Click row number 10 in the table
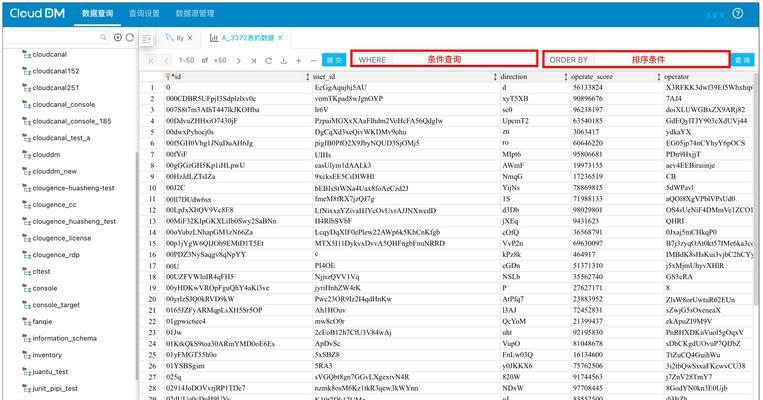 (152, 188)
